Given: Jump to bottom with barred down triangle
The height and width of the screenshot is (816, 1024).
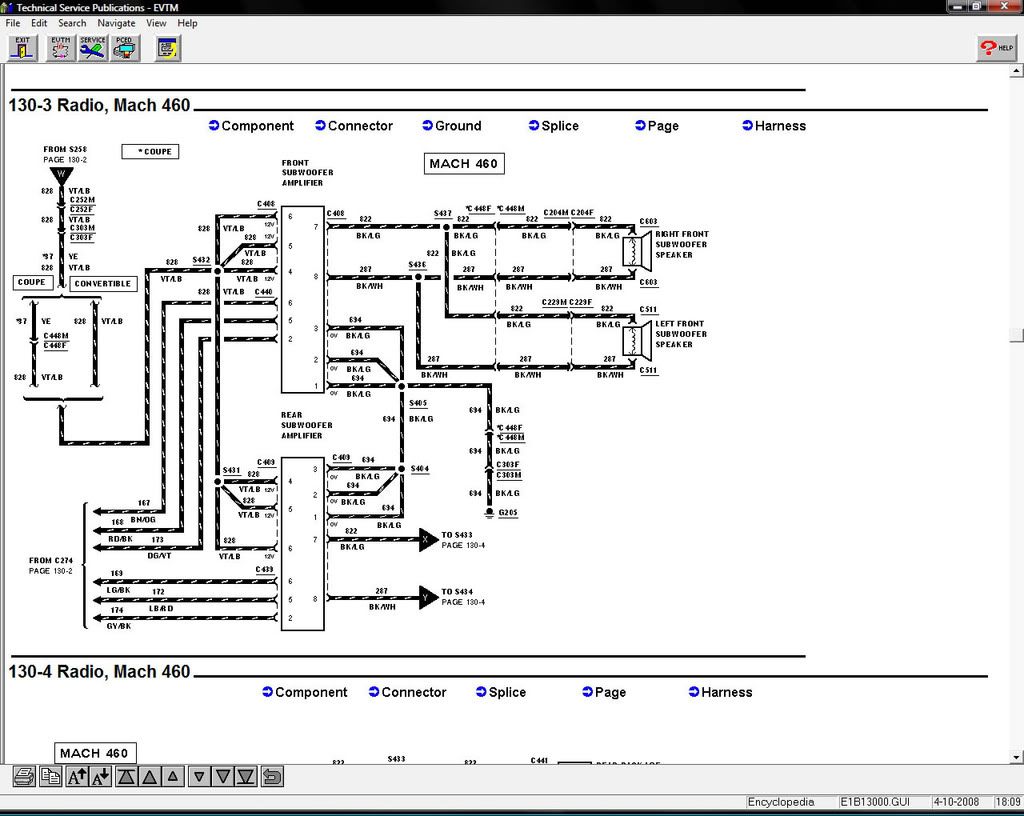Looking at the screenshot, I should tap(246, 777).
